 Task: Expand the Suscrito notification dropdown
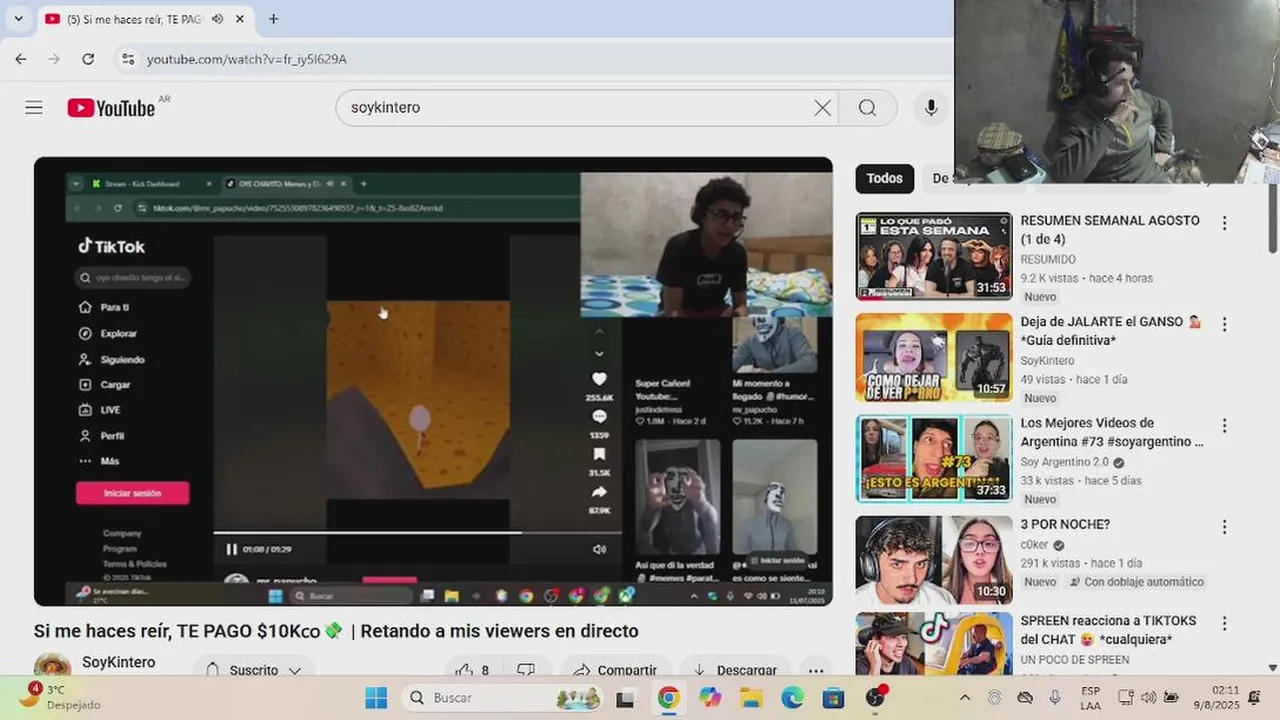(x=253, y=670)
